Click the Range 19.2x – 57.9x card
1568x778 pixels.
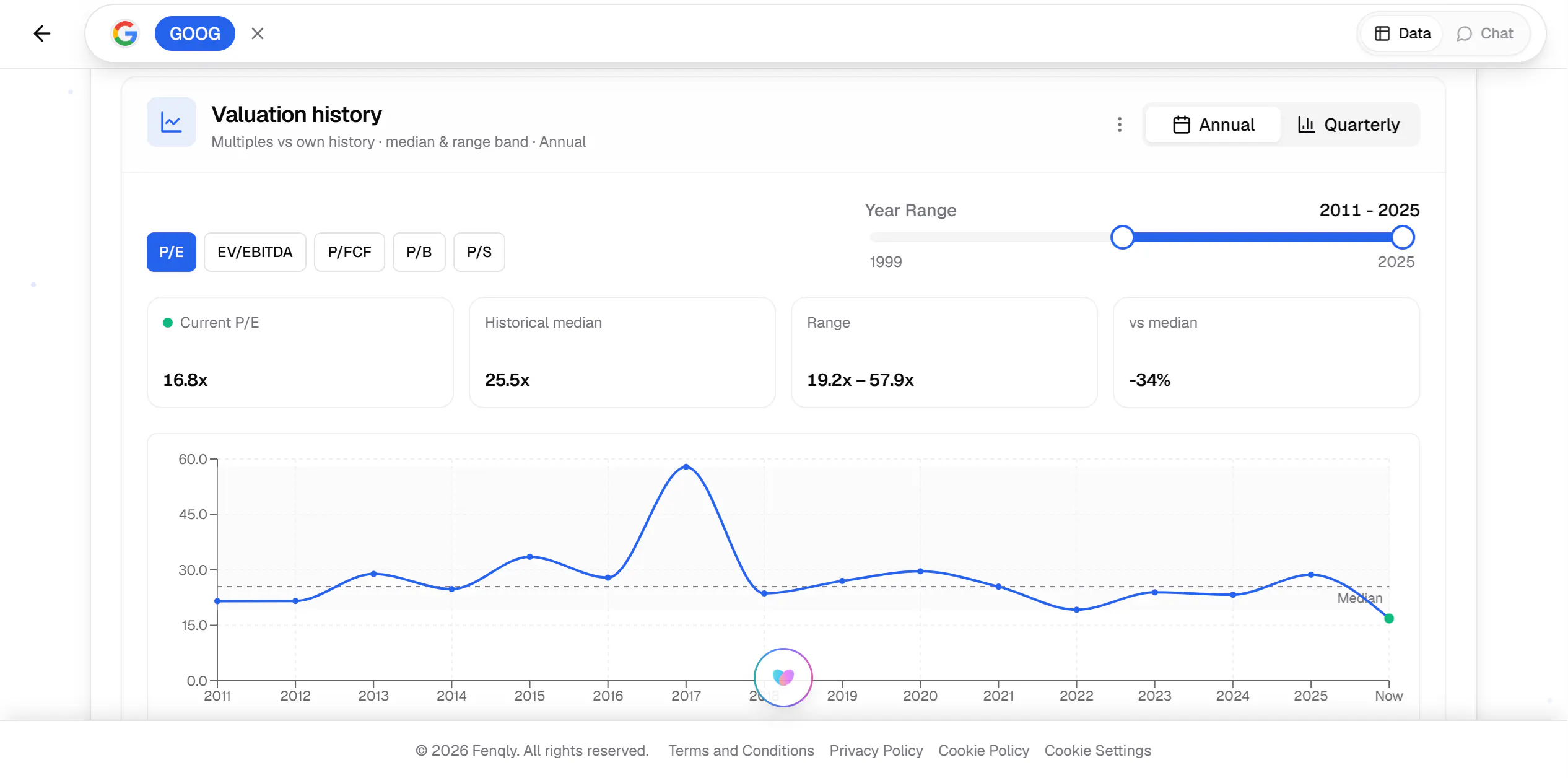pyautogui.click(x=944, y=352)
